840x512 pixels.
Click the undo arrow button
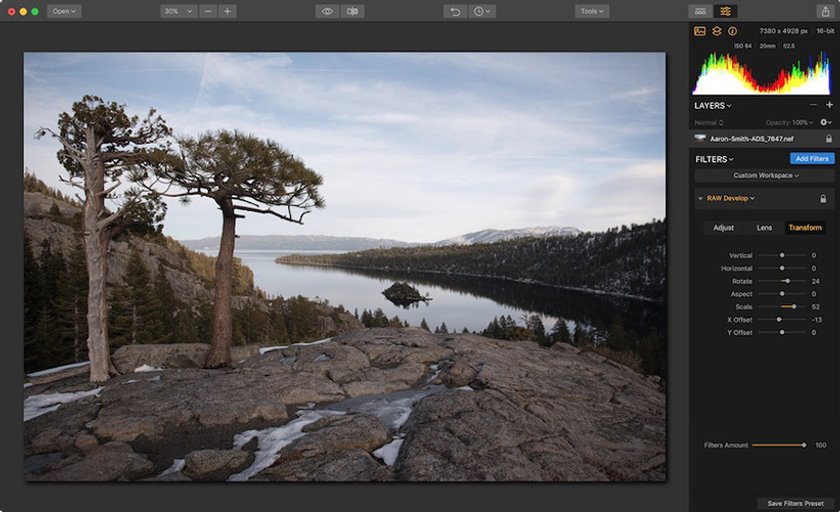pos(455,11)
